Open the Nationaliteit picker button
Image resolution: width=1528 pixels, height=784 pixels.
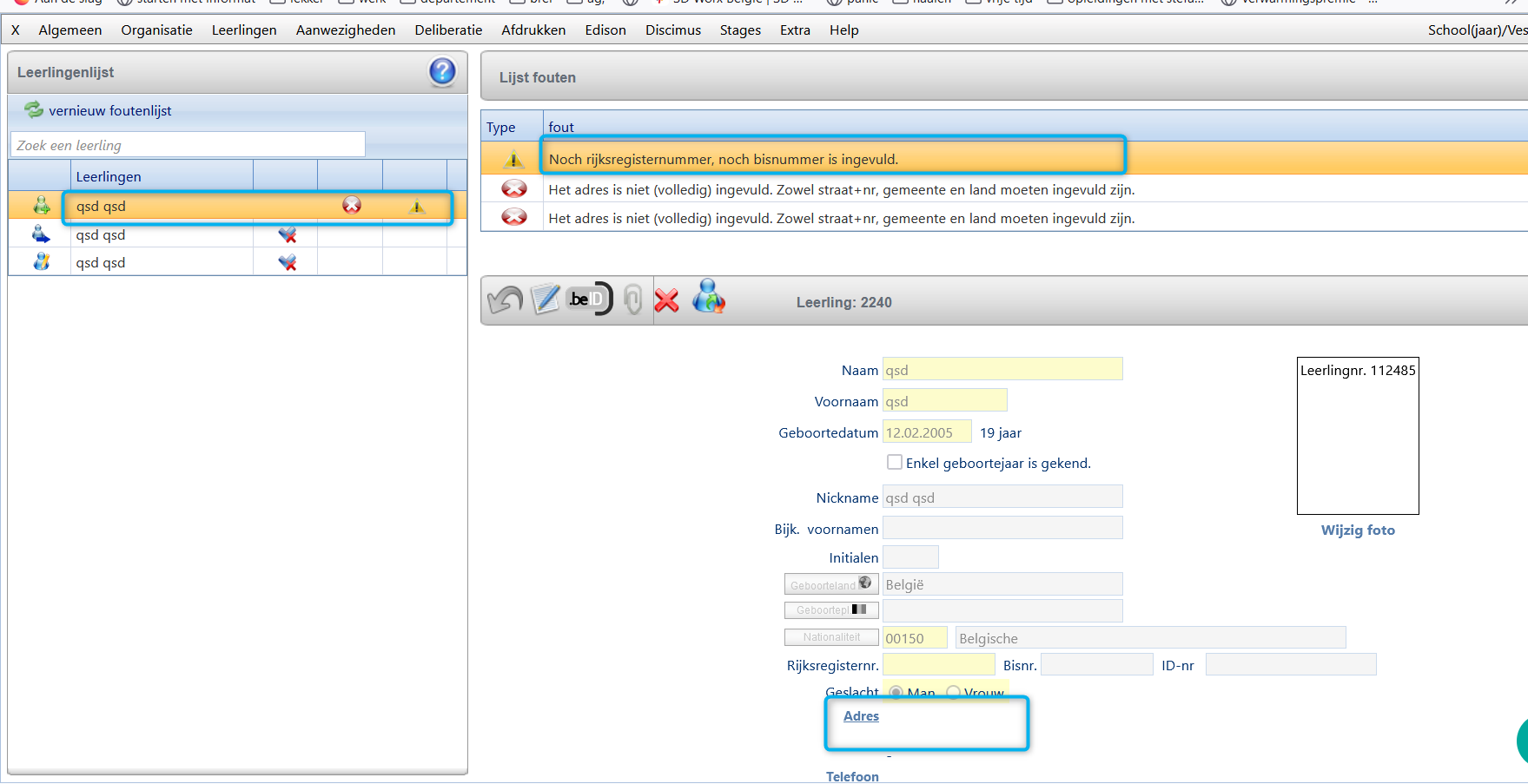pos(830,637)
